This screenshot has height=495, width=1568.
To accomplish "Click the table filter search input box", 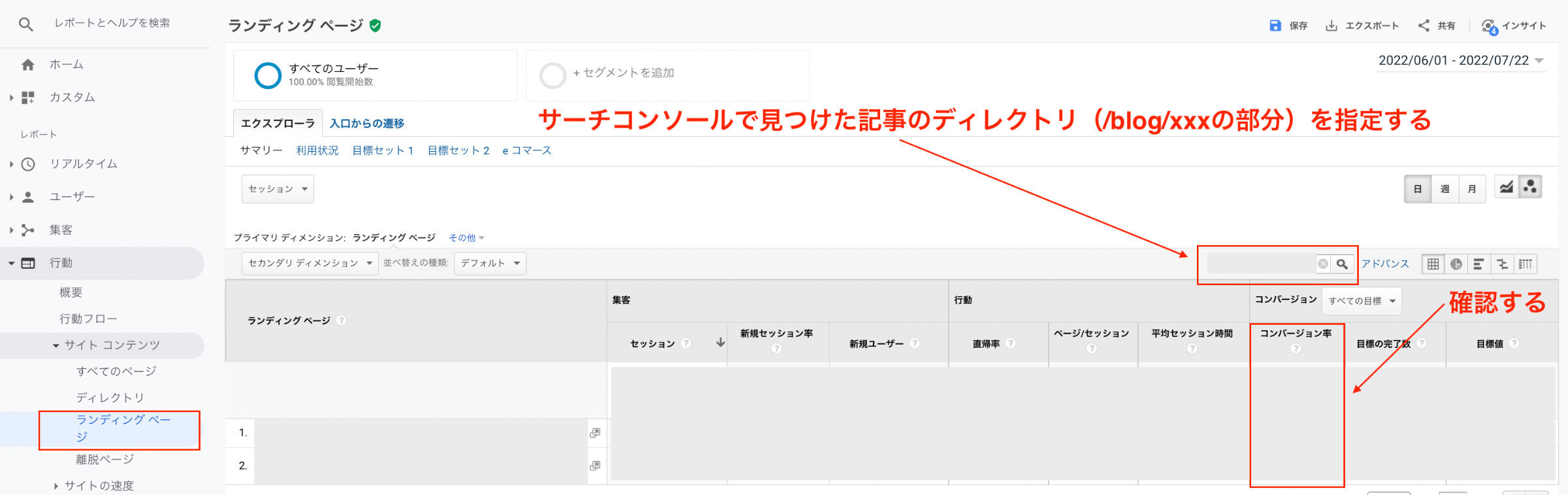I will 1261,264.
